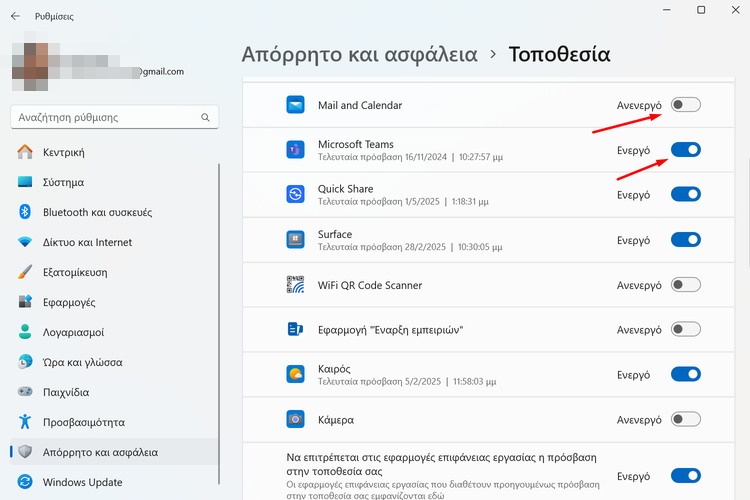Click the Bluetooth icon in sidebar
Screen dimensions: 750x500
(25, 212)
